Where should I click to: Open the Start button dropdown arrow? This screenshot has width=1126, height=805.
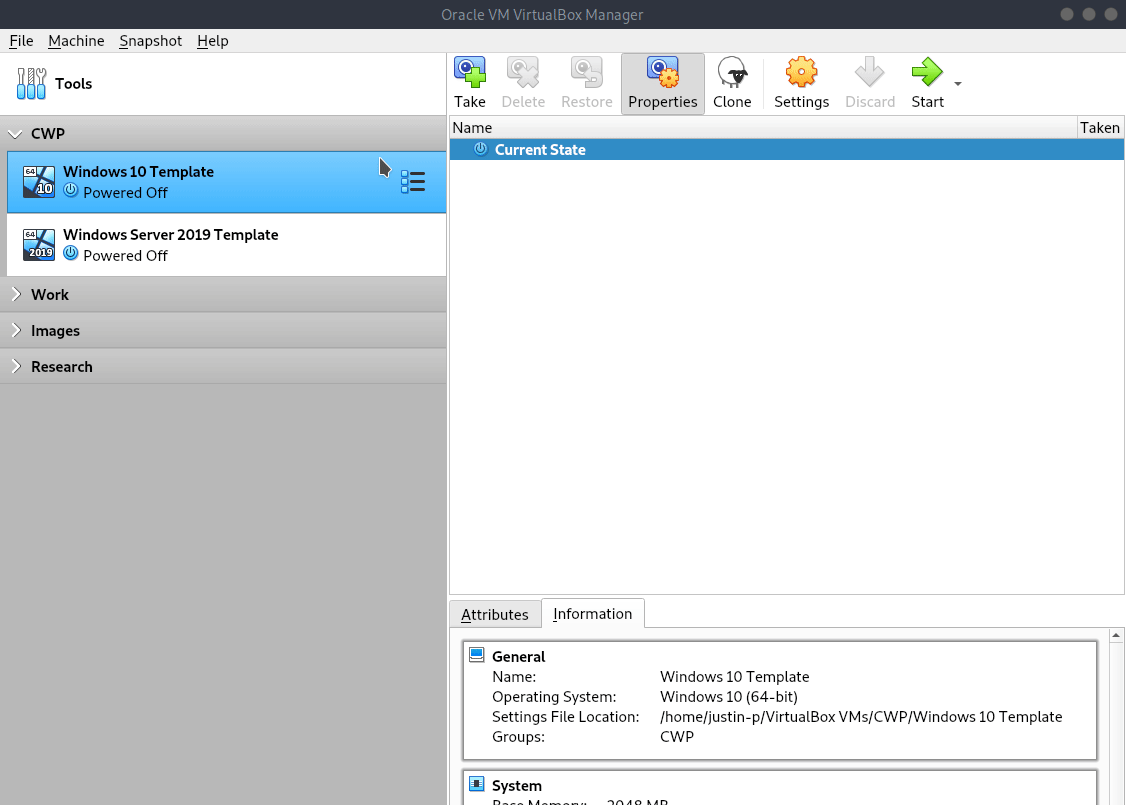(x=958, y=84)
